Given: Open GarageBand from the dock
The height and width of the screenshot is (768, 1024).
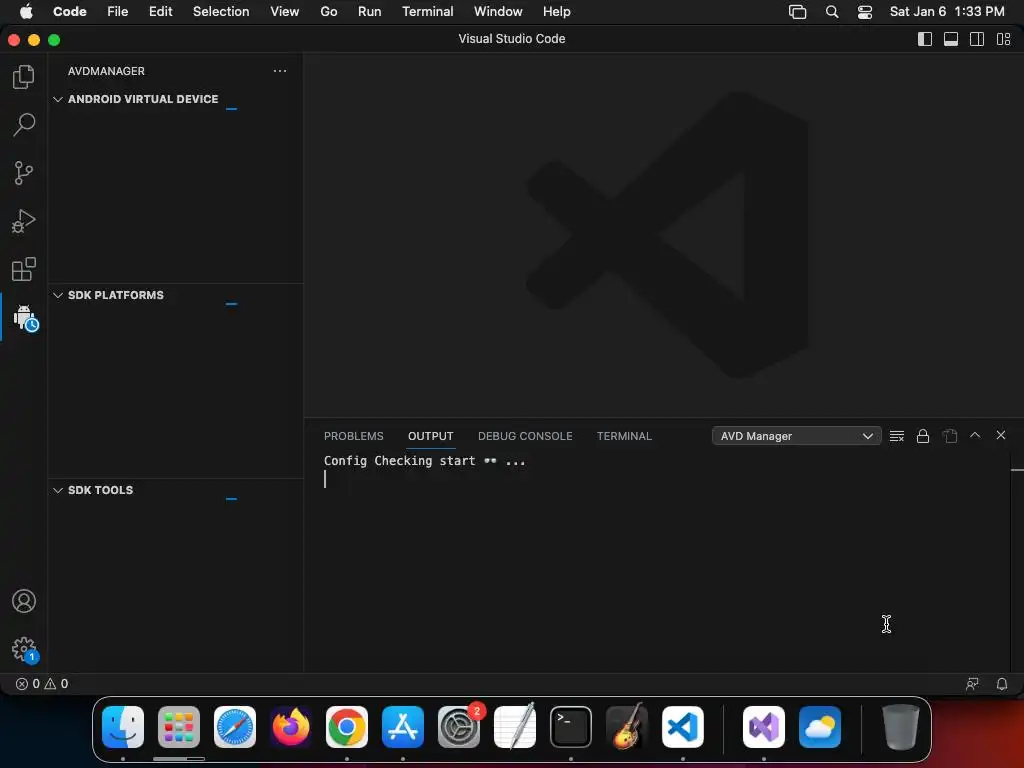Looking at the screenshot, I should point(627,726).
